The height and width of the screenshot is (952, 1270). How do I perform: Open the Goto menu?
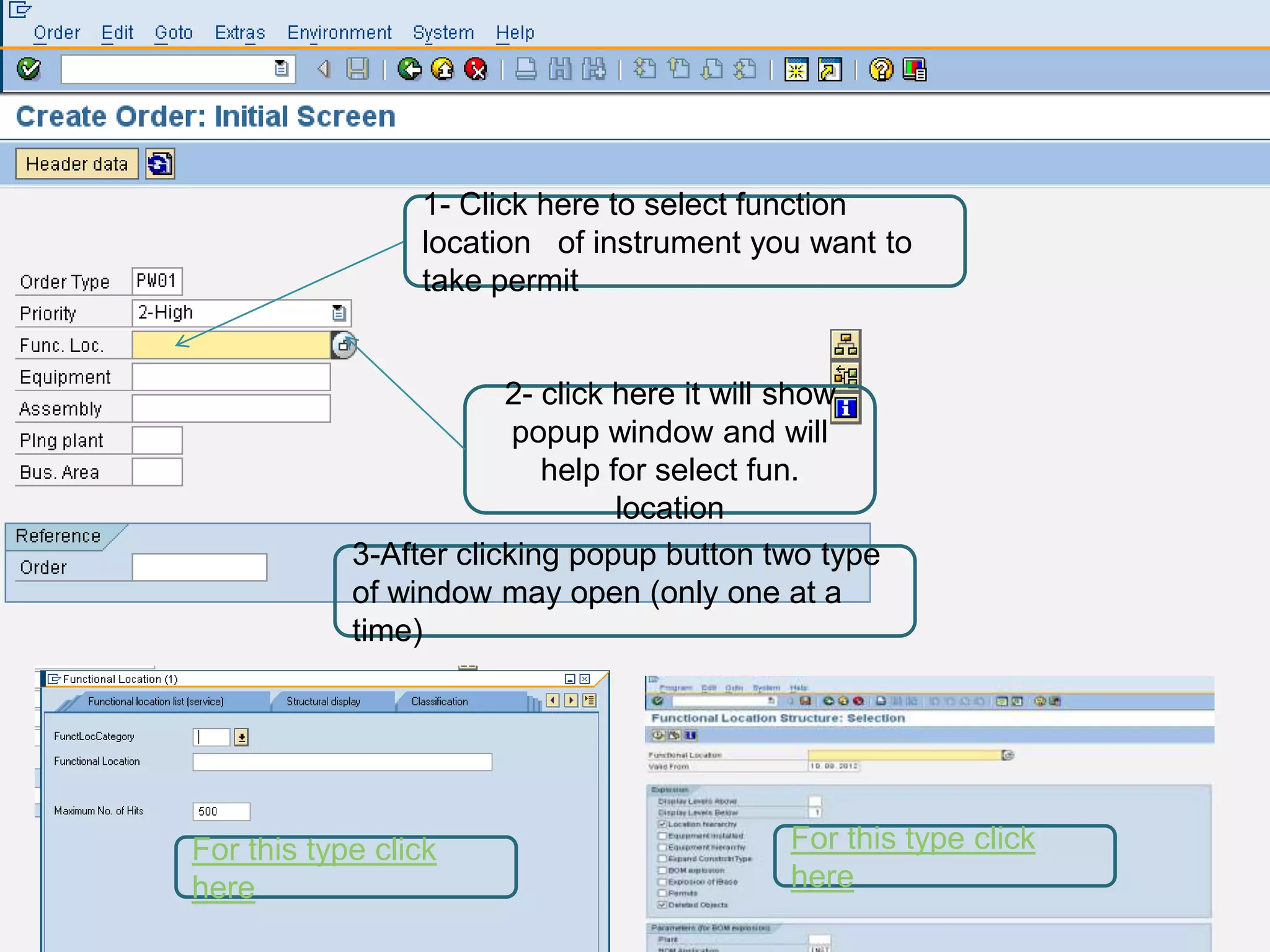pos(174,32)
